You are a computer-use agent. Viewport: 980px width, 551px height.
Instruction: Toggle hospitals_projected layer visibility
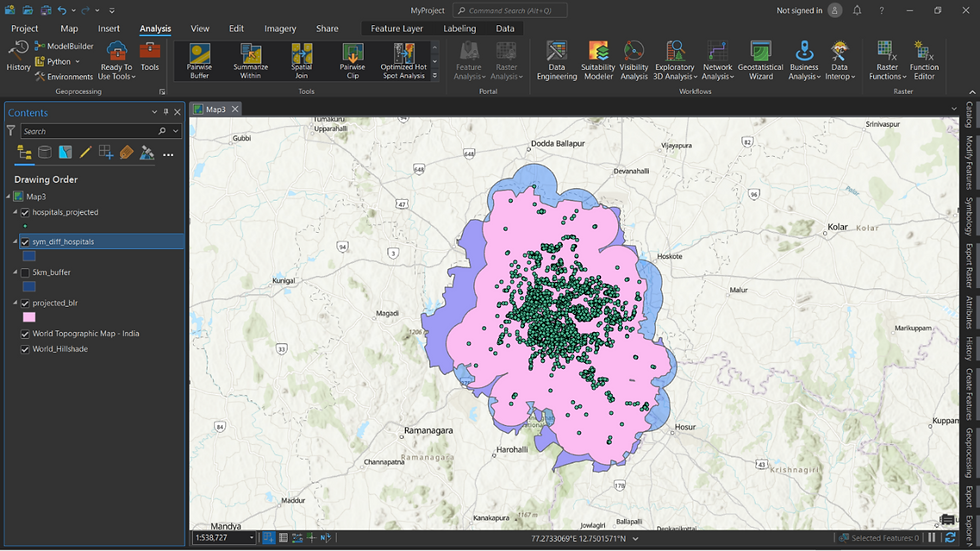tap(25, 212)
